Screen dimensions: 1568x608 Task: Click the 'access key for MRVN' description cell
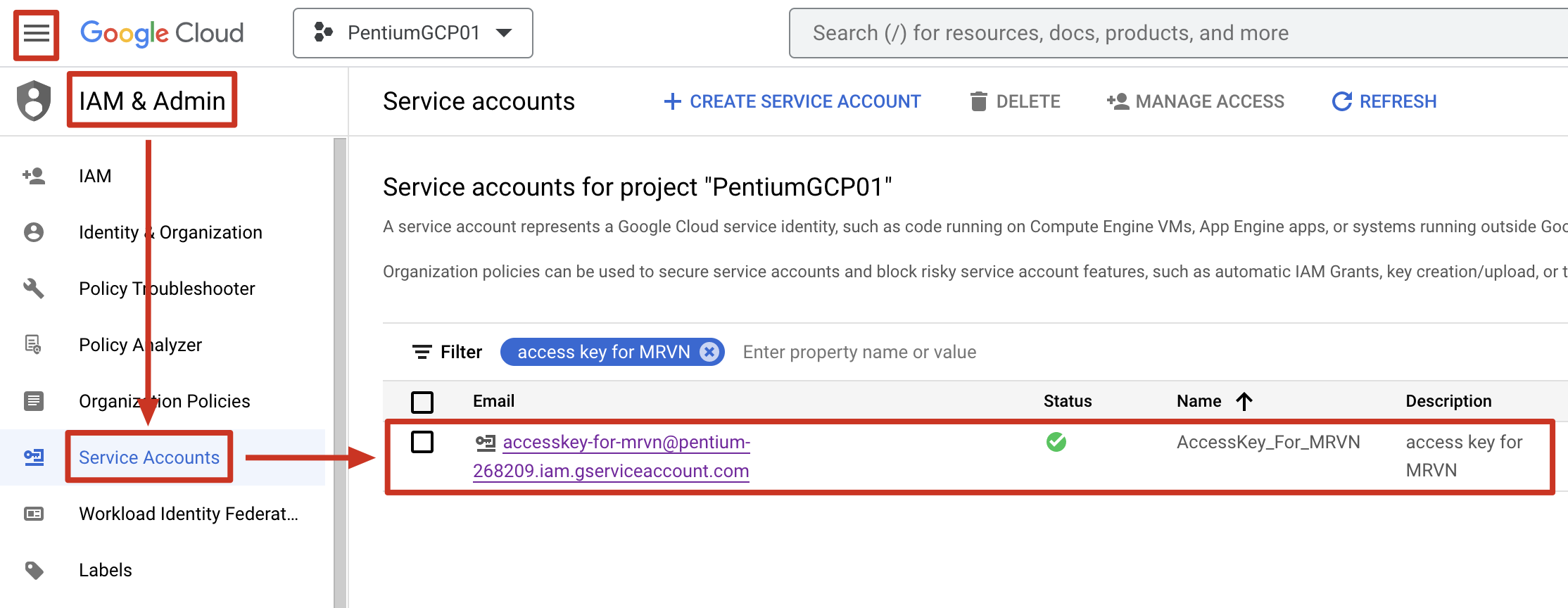tap(1464, 456)
